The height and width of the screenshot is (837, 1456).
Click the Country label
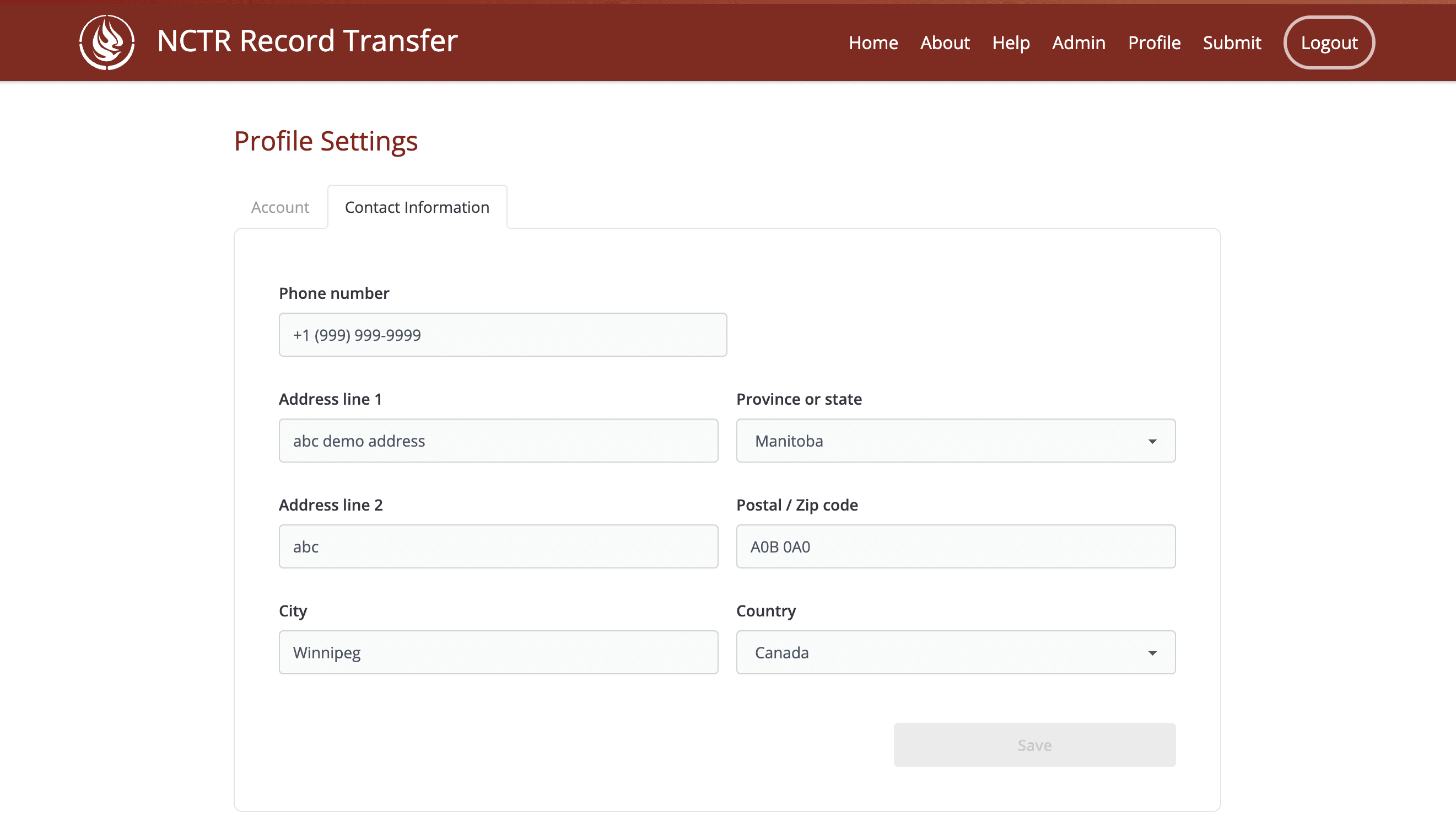[766, 610]
